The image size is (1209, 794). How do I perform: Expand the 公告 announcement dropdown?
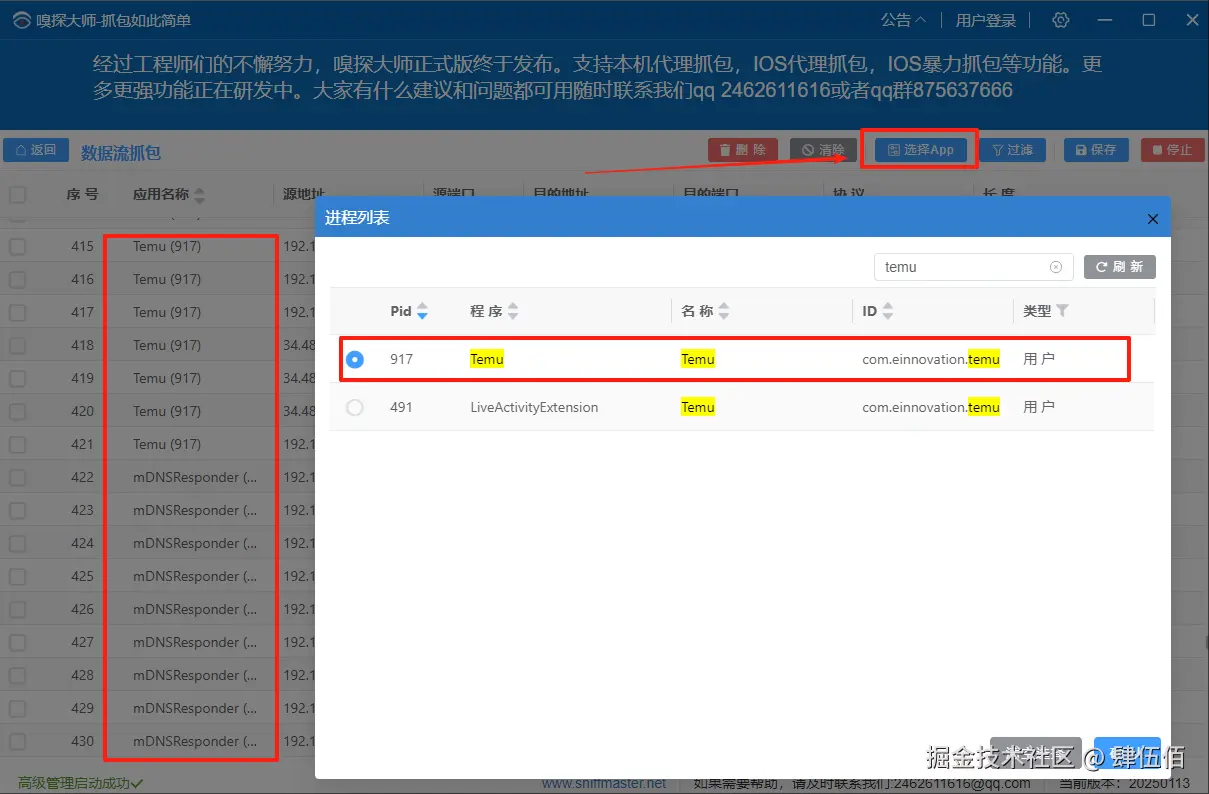tap(903, 20)
